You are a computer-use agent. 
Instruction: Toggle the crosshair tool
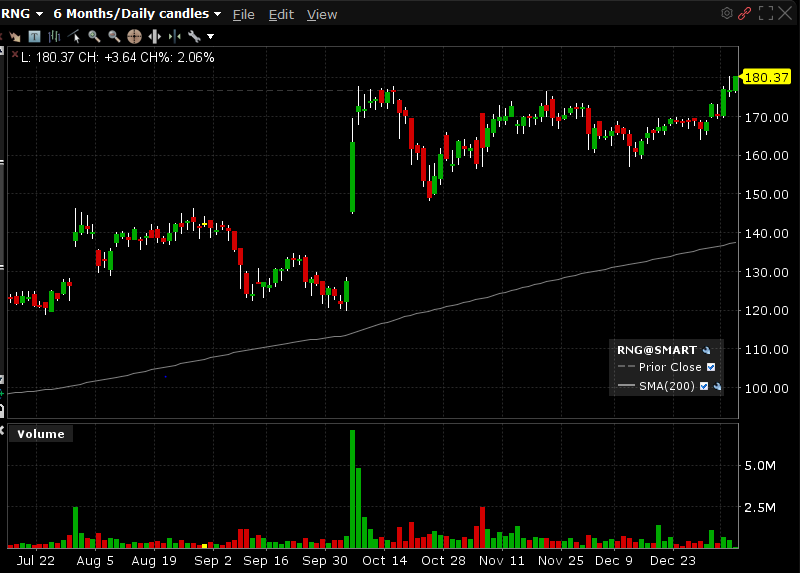point(134,36)
